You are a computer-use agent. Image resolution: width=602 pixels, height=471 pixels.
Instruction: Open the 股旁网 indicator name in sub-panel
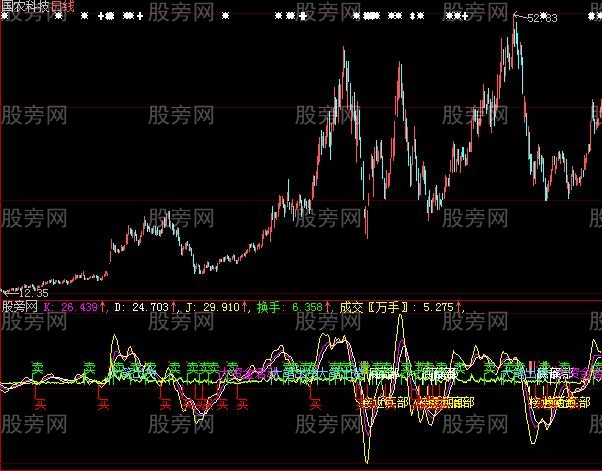20,307
